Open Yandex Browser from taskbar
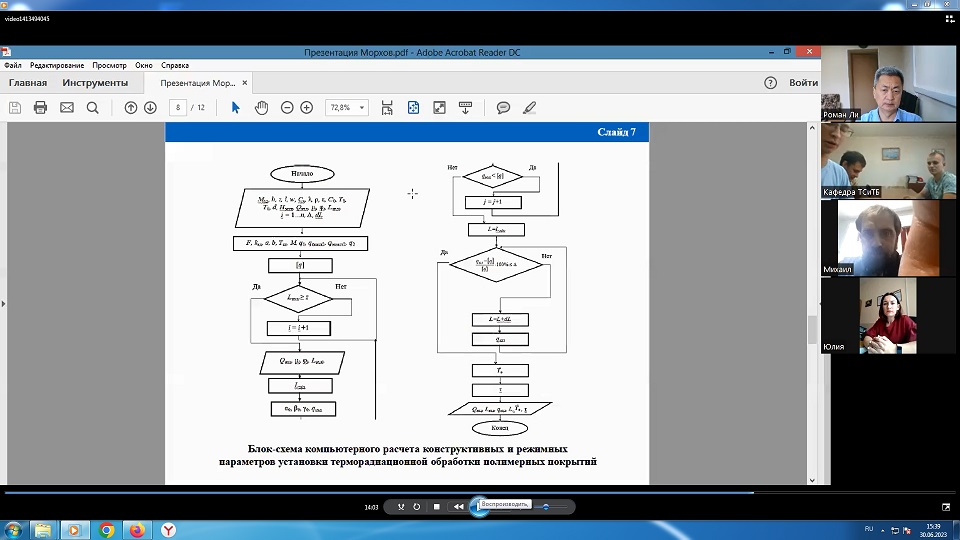 coord(168,530)
